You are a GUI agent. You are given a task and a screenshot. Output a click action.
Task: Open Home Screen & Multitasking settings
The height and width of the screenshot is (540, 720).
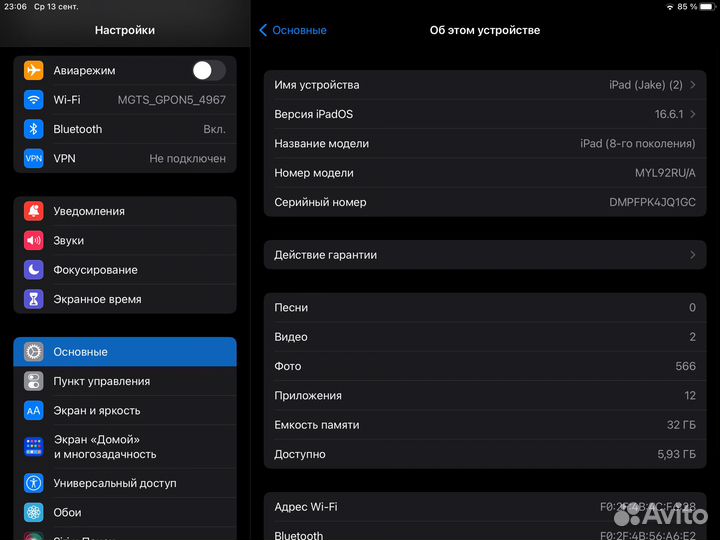click(105, 446)
